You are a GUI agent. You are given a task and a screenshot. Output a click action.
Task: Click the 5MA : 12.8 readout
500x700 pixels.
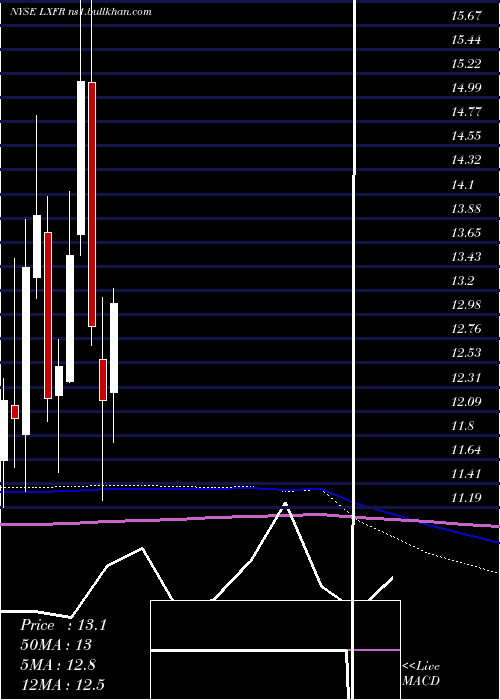(58, 665)
